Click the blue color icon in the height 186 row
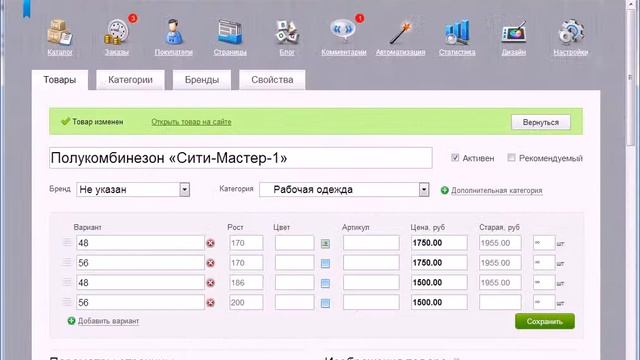The width and height of the screenshot is (640, 360). coord(325,283)
